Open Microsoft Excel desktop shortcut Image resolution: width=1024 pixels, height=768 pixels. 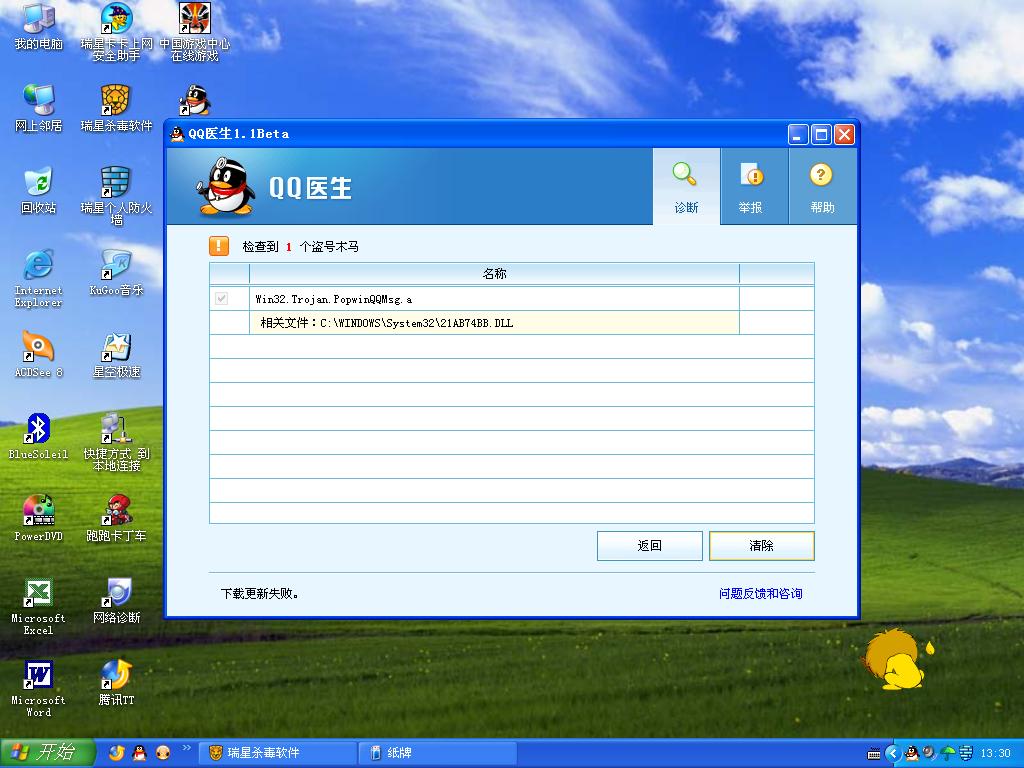39,607
